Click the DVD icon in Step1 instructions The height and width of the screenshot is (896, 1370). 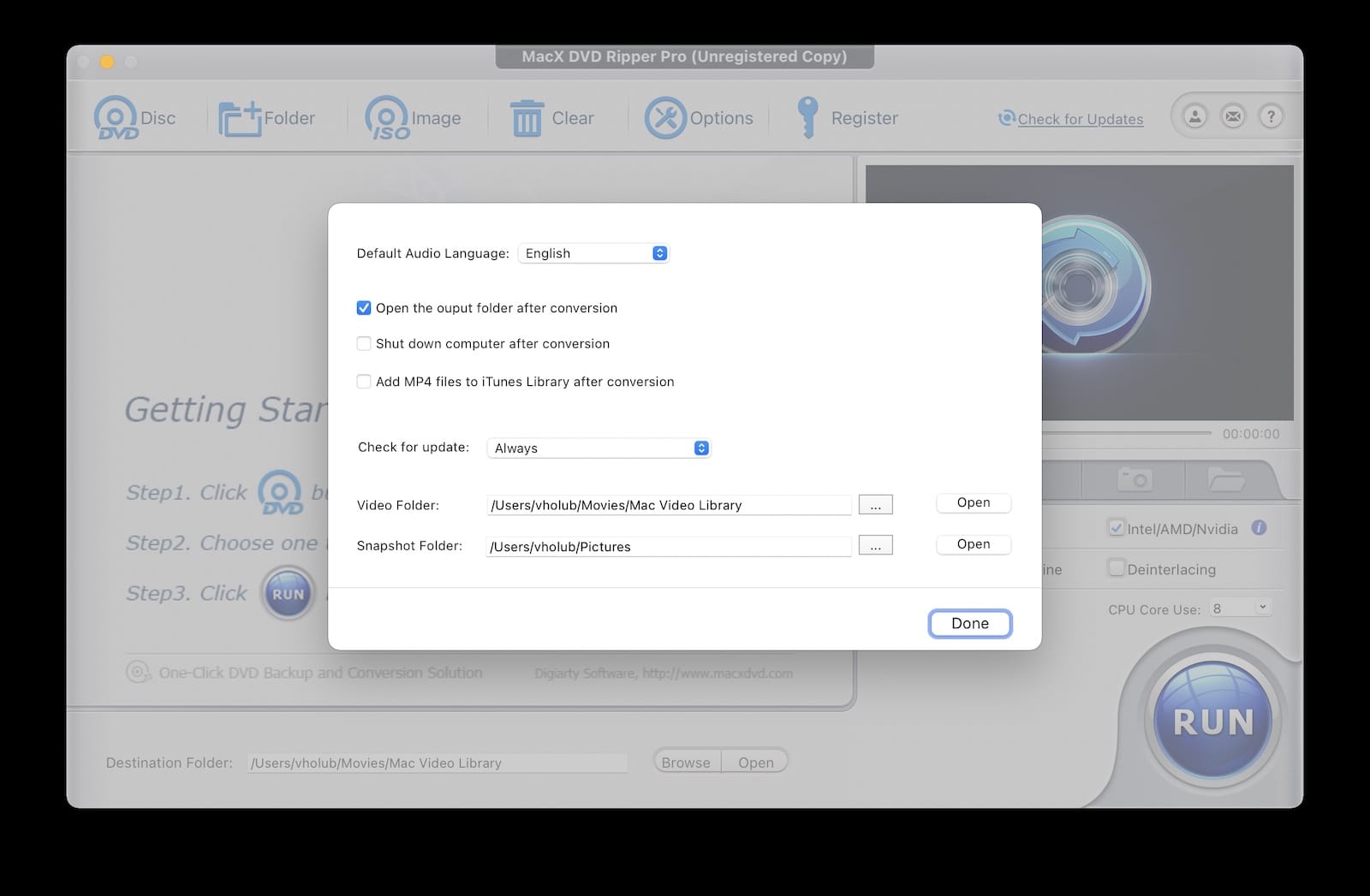(281, 493)
